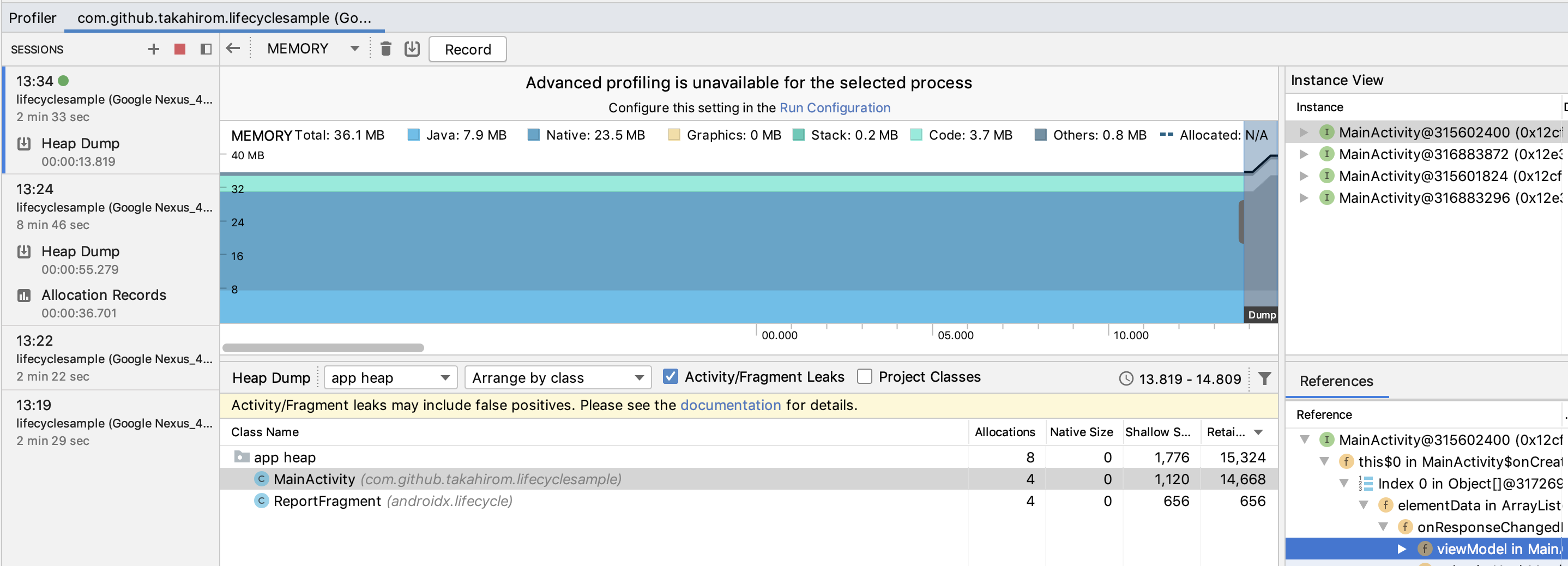Viewport: 1568px width, 566px height.
Task: Click the Record button
Action: pyautogui.click(x=467, y=49)
